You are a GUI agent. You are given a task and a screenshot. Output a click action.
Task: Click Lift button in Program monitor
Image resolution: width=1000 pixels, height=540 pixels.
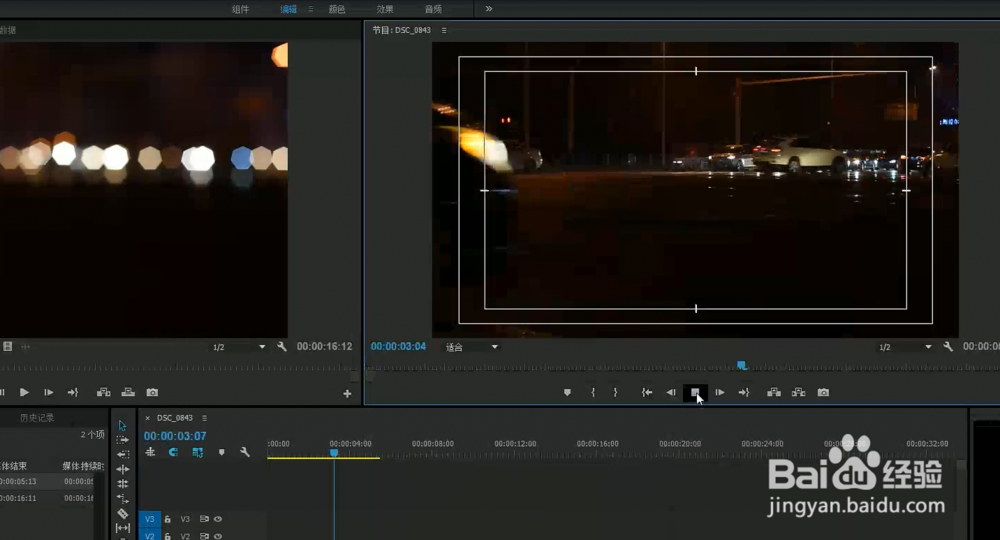click(774, 393)
